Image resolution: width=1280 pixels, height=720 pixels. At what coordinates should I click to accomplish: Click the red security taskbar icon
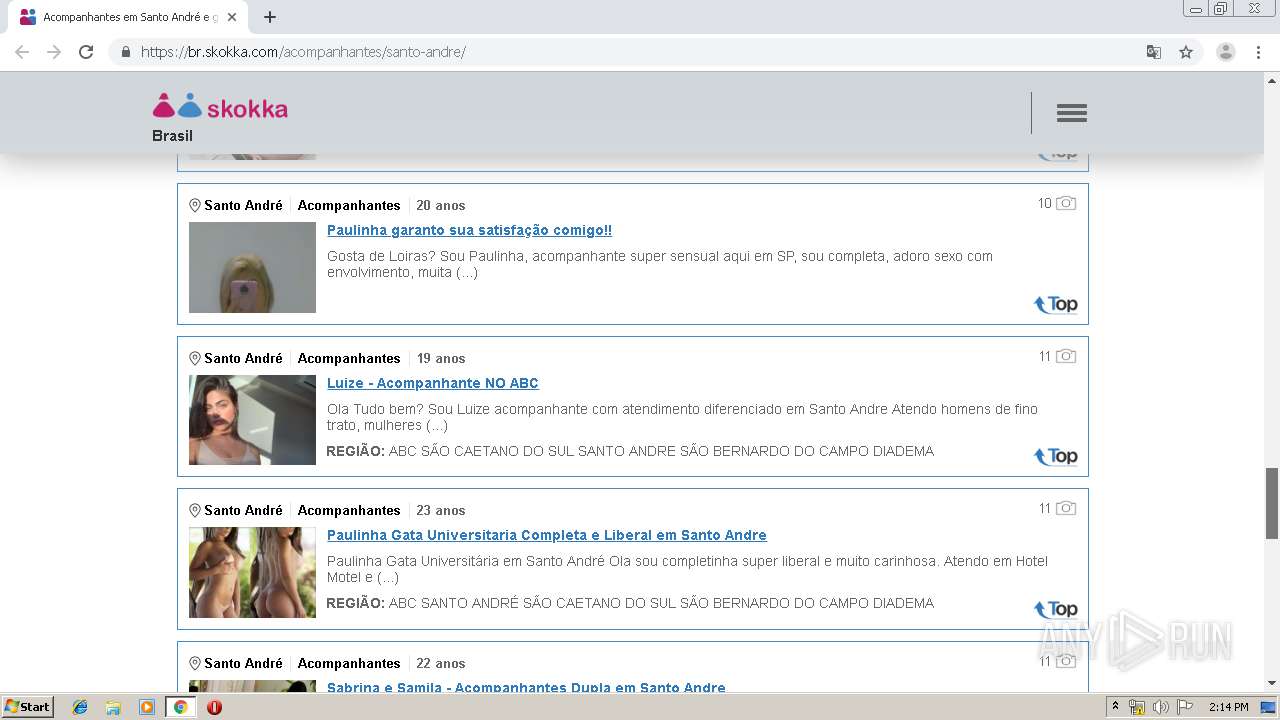pyautogui.click(x=214, y=707)
